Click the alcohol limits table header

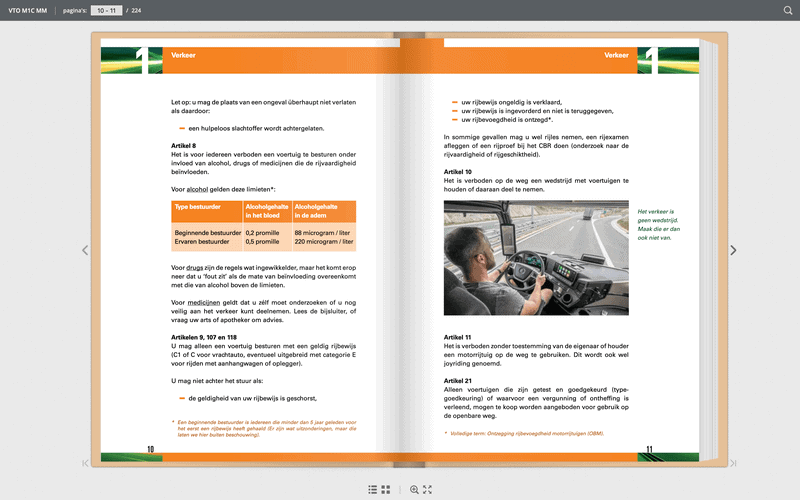[264, 211]
